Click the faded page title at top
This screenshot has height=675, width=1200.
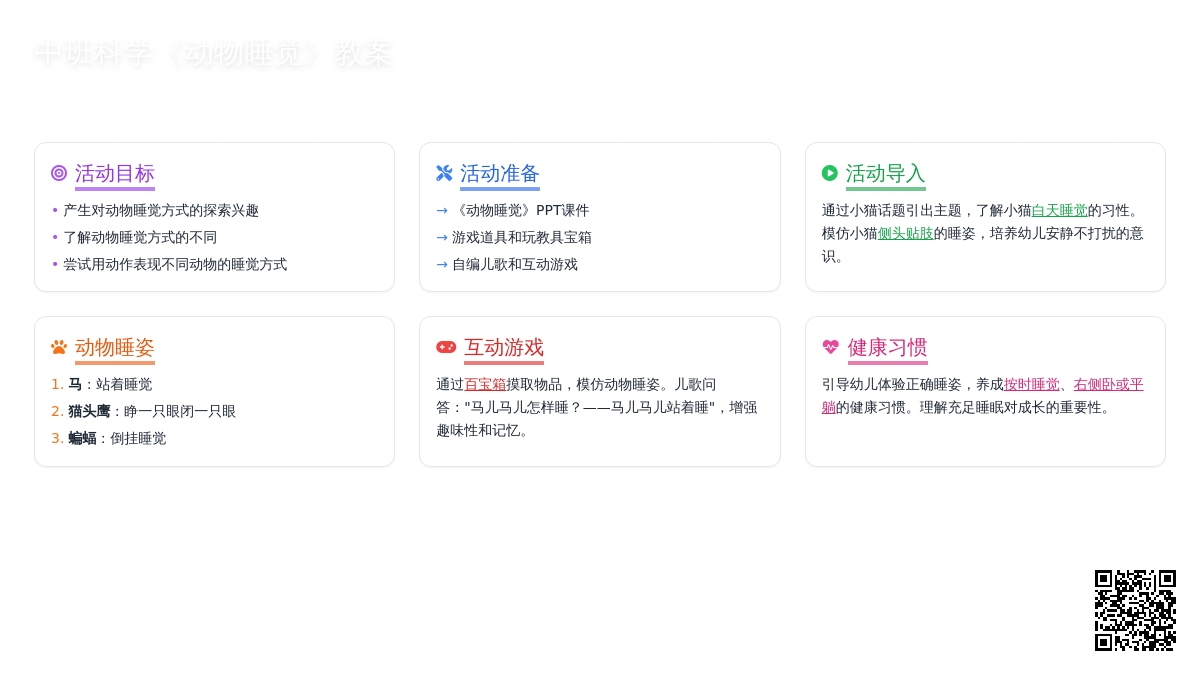212,54
